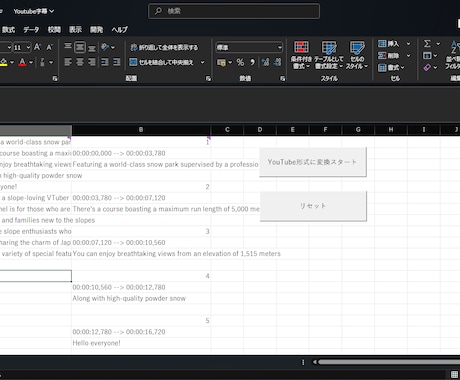Open the データ ribbon tab

[x=31, y=30]
